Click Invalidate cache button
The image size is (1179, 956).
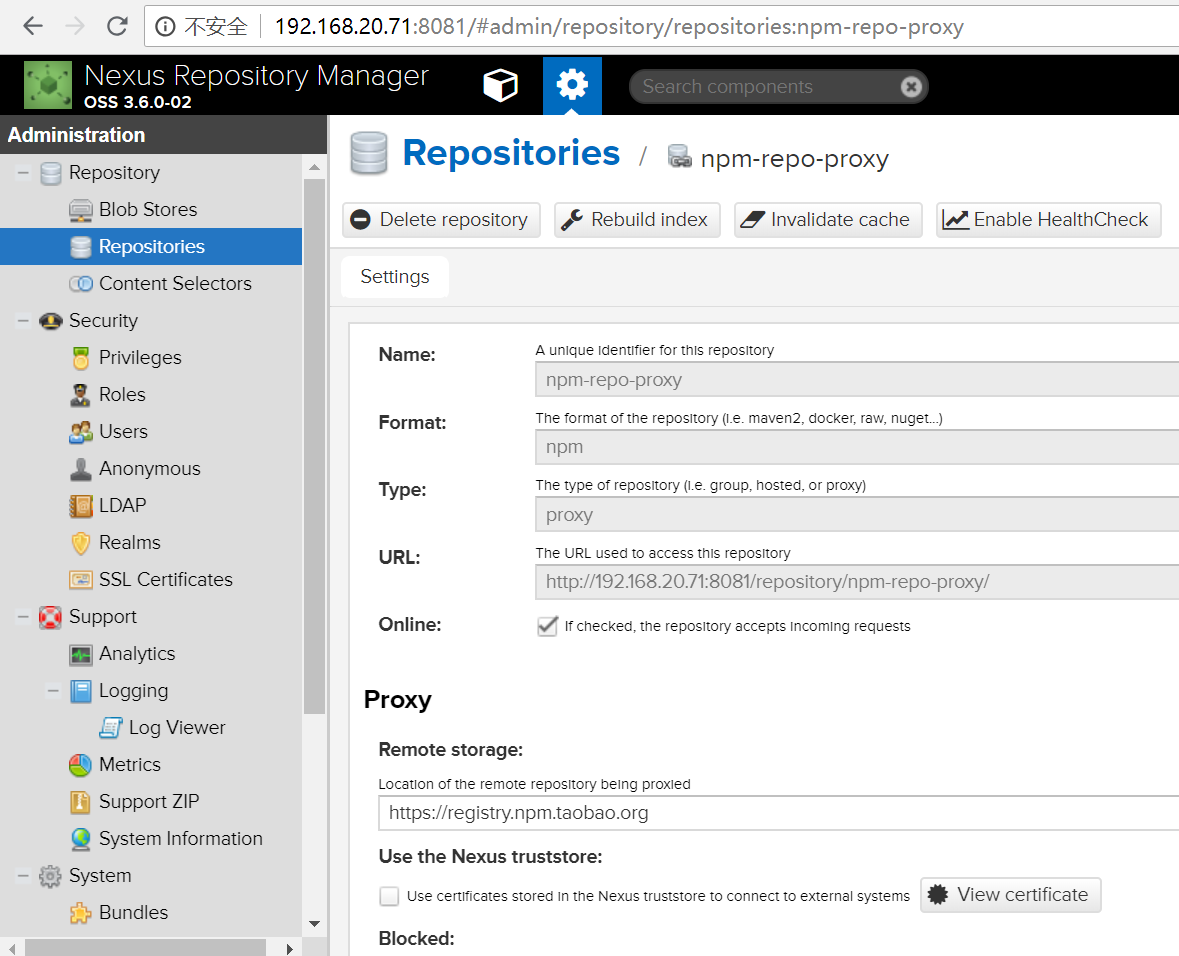(828, 220)
